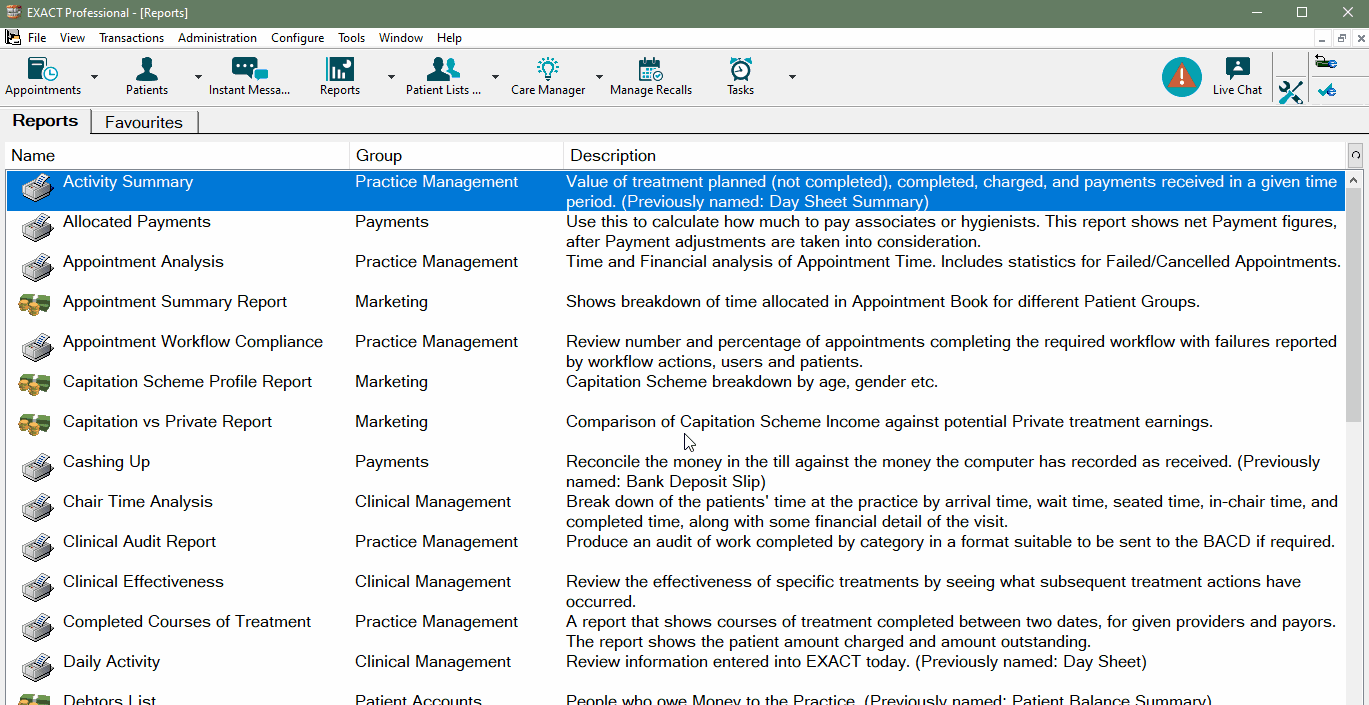Click 'Marketing' group in Capitation vs Private row

(x=391, y=422)
